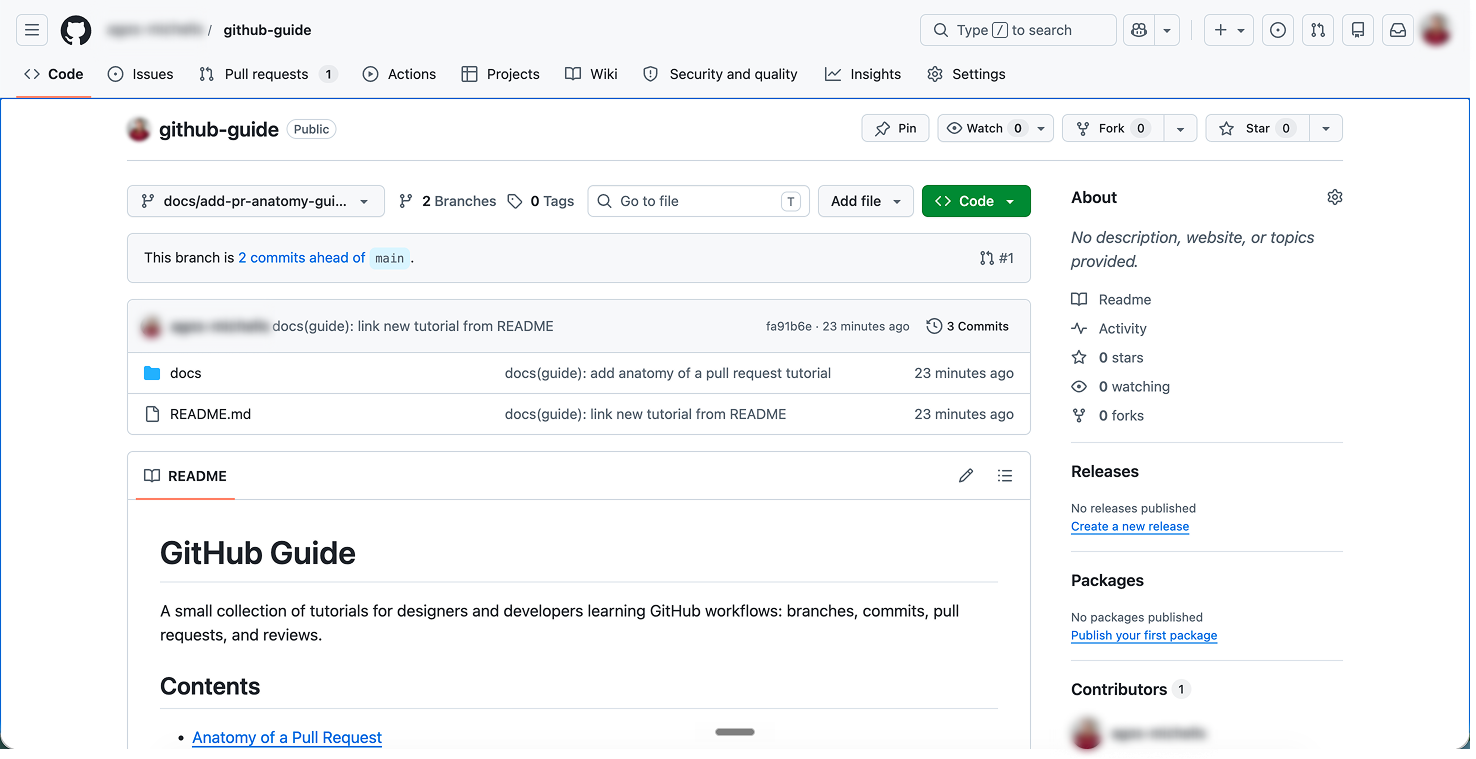This screenshot has width=1476, height=759.
Task: View the 0 Tags link
Action: coord(541,201)
